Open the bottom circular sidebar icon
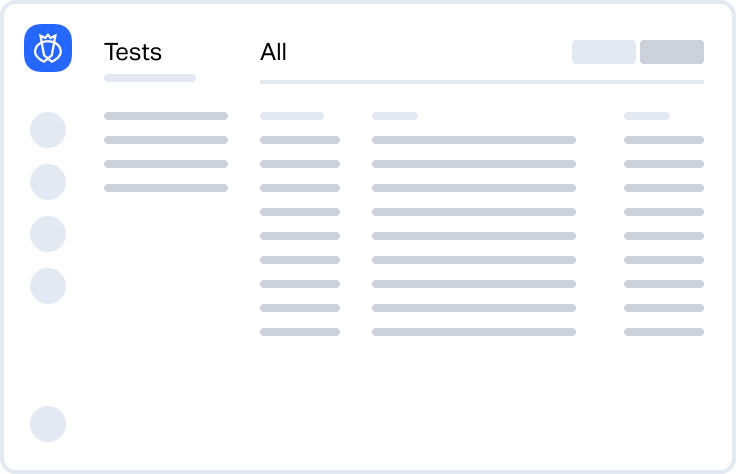The image size is (736, 474). [x=48, y=424]
